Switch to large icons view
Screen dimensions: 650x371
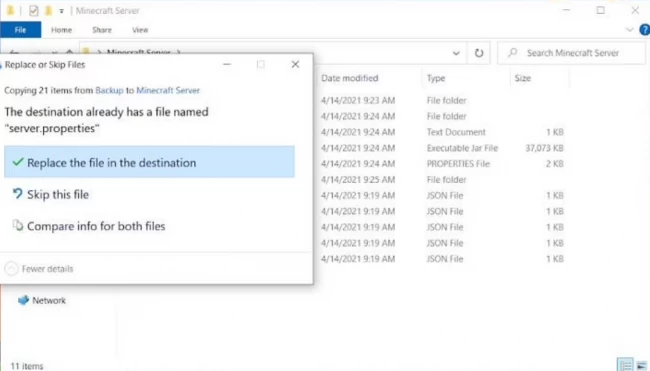[642, 365]
